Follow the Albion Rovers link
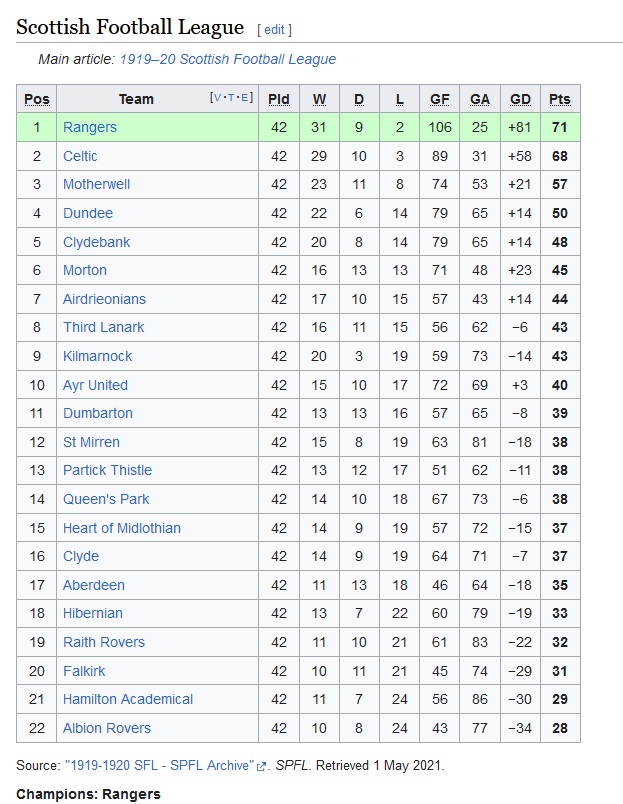Image resolution: width=623 pixels, height=804 pixels. (x=107, y=728)
